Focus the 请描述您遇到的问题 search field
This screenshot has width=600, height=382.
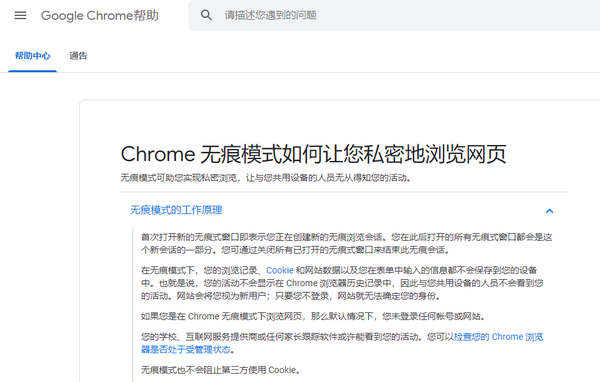[394, 15]
